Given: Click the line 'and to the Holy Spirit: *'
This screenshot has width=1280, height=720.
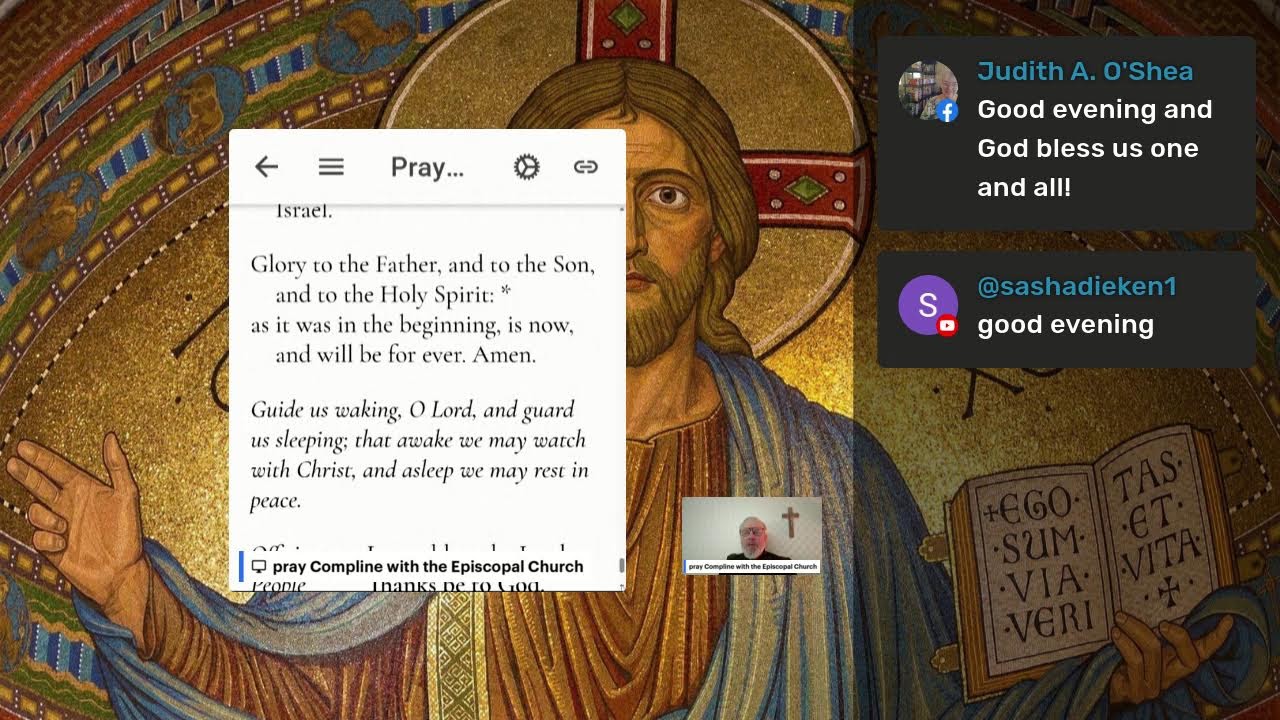Looking at the screenshot, I should 394,295.
